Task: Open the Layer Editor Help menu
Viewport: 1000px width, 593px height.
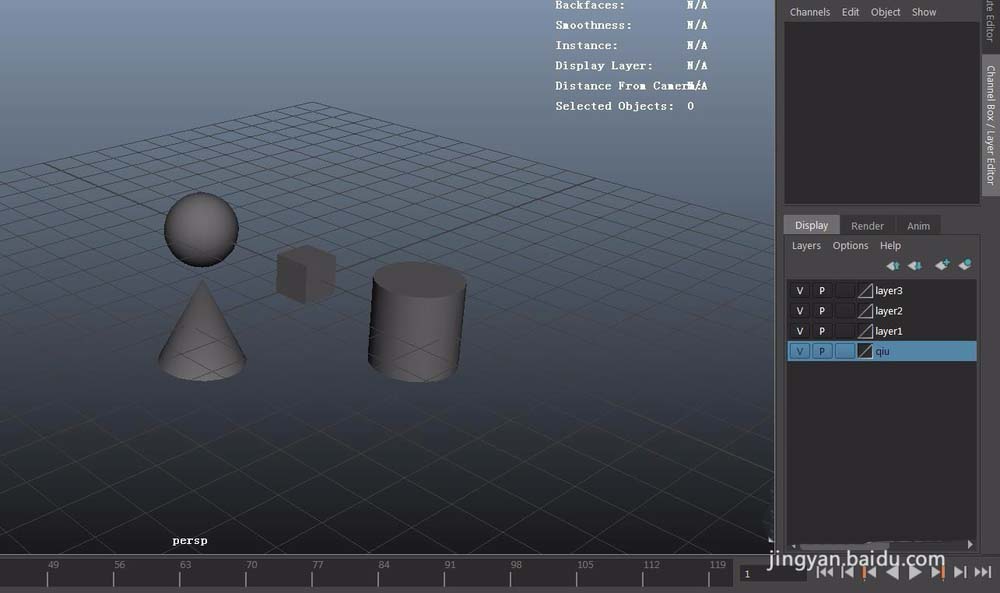Action: (x=890, y=245)
